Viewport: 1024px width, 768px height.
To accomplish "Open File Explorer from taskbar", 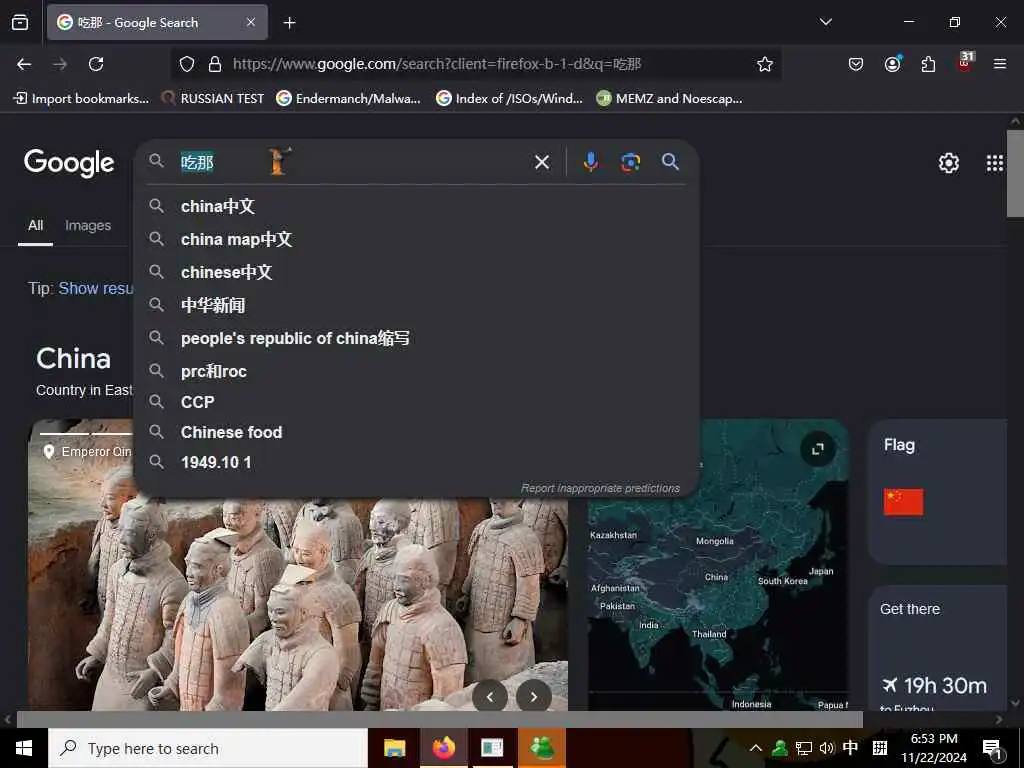I will (x=394, y=748).
